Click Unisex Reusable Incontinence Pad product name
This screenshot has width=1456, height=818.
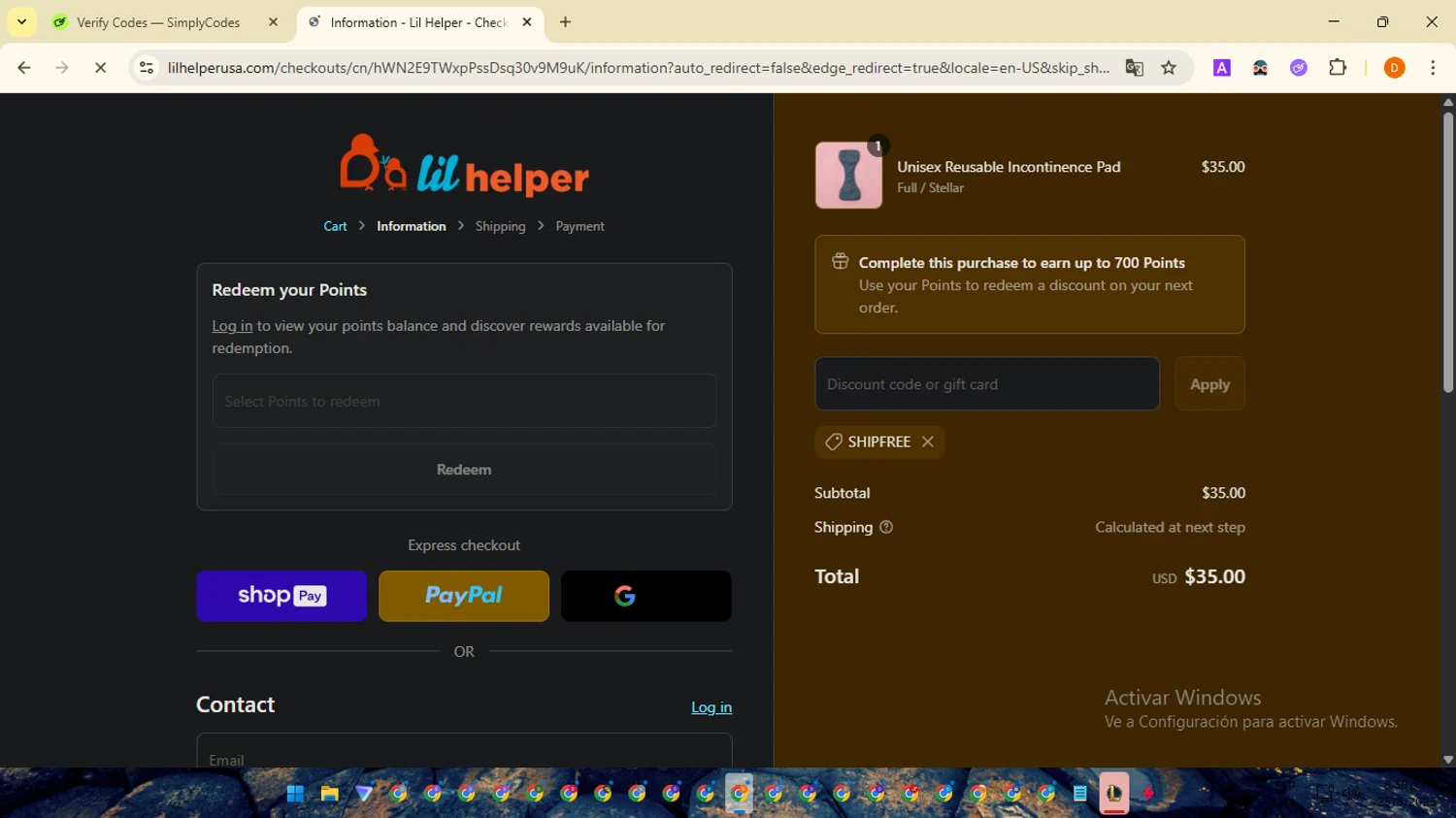tap(1009, 167)
